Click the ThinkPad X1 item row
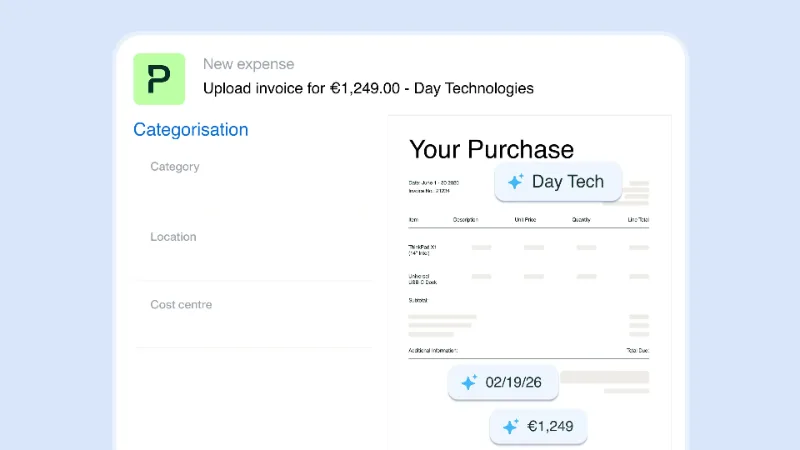The width and height of the screenshot is (800, 450). 529,250
